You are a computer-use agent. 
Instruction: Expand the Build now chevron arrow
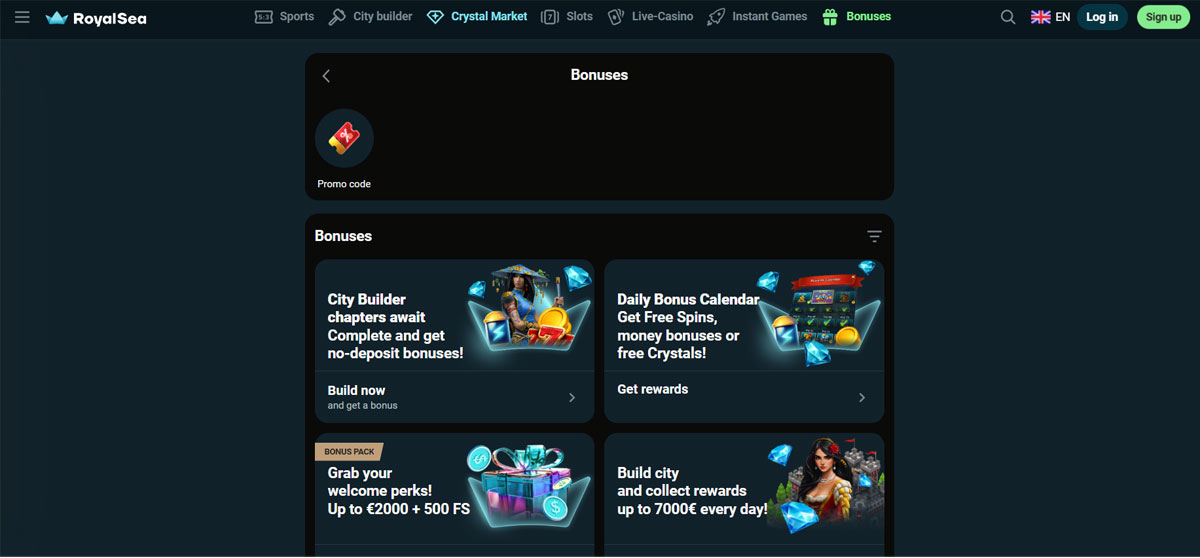pyautogui.click(x=572, y=397)
